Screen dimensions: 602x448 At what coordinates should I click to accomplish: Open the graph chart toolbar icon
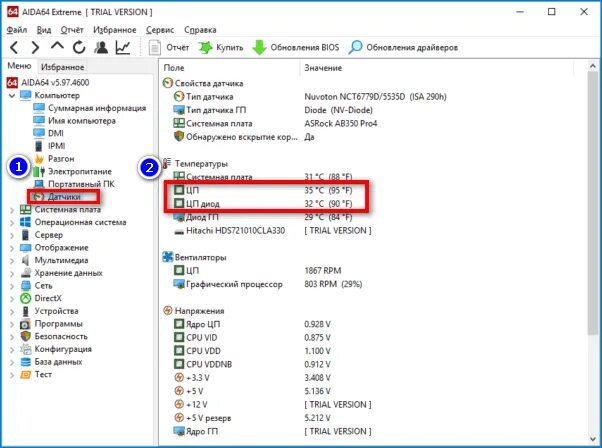123,48
